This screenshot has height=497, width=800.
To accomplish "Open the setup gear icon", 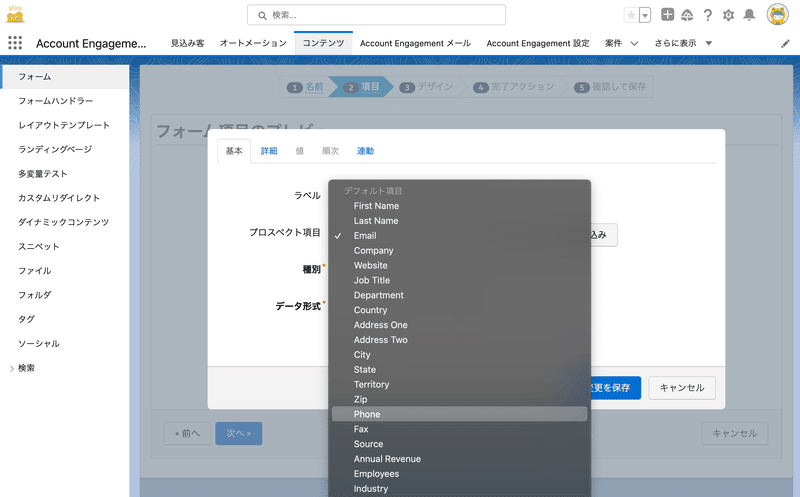I will [728, 15].
